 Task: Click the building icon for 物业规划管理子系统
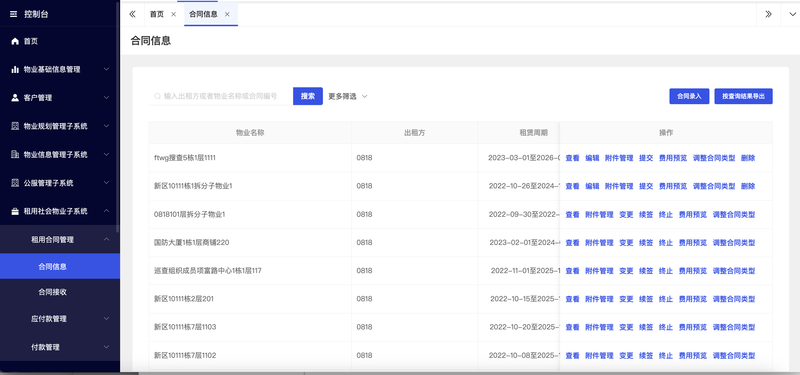tap(15, 126)
